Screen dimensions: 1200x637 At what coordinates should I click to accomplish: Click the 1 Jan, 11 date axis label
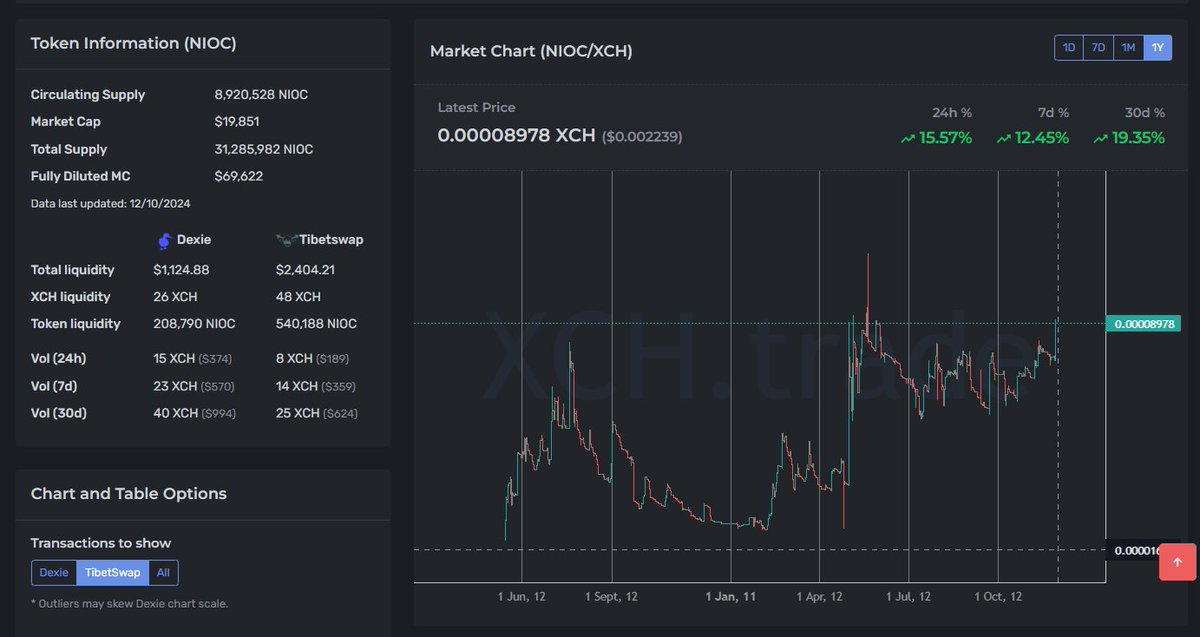pos(730,596)
